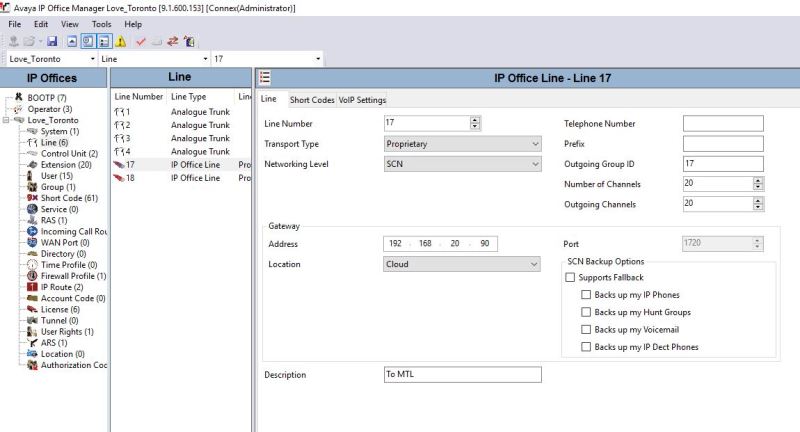Open the Love_Toronto system dropdown

(92, 59)
